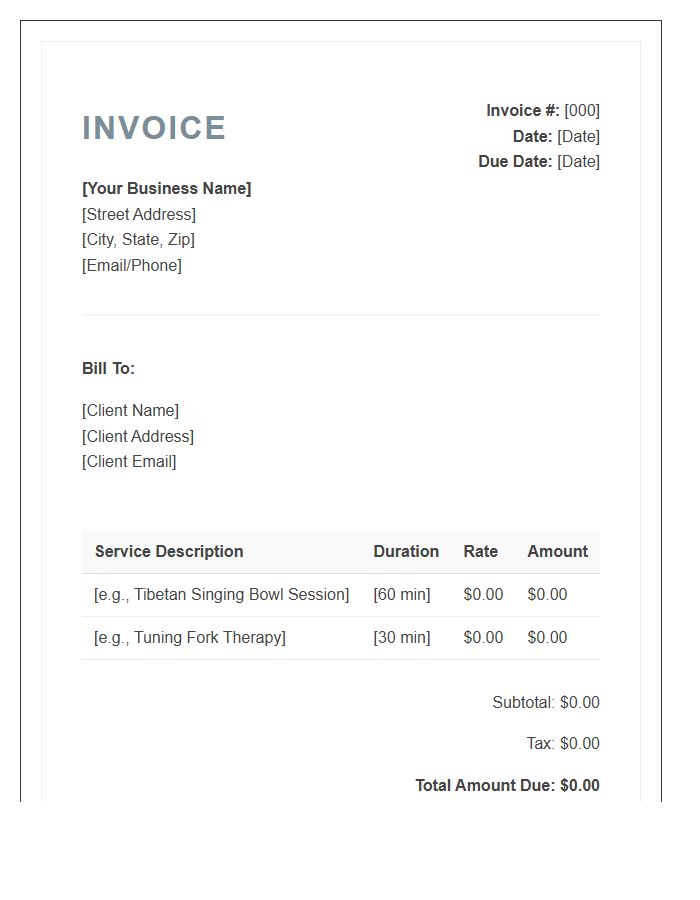Screen dimensions: 700x900
Task: Click the Tax: $0.00 line
Action: [563, 743]
